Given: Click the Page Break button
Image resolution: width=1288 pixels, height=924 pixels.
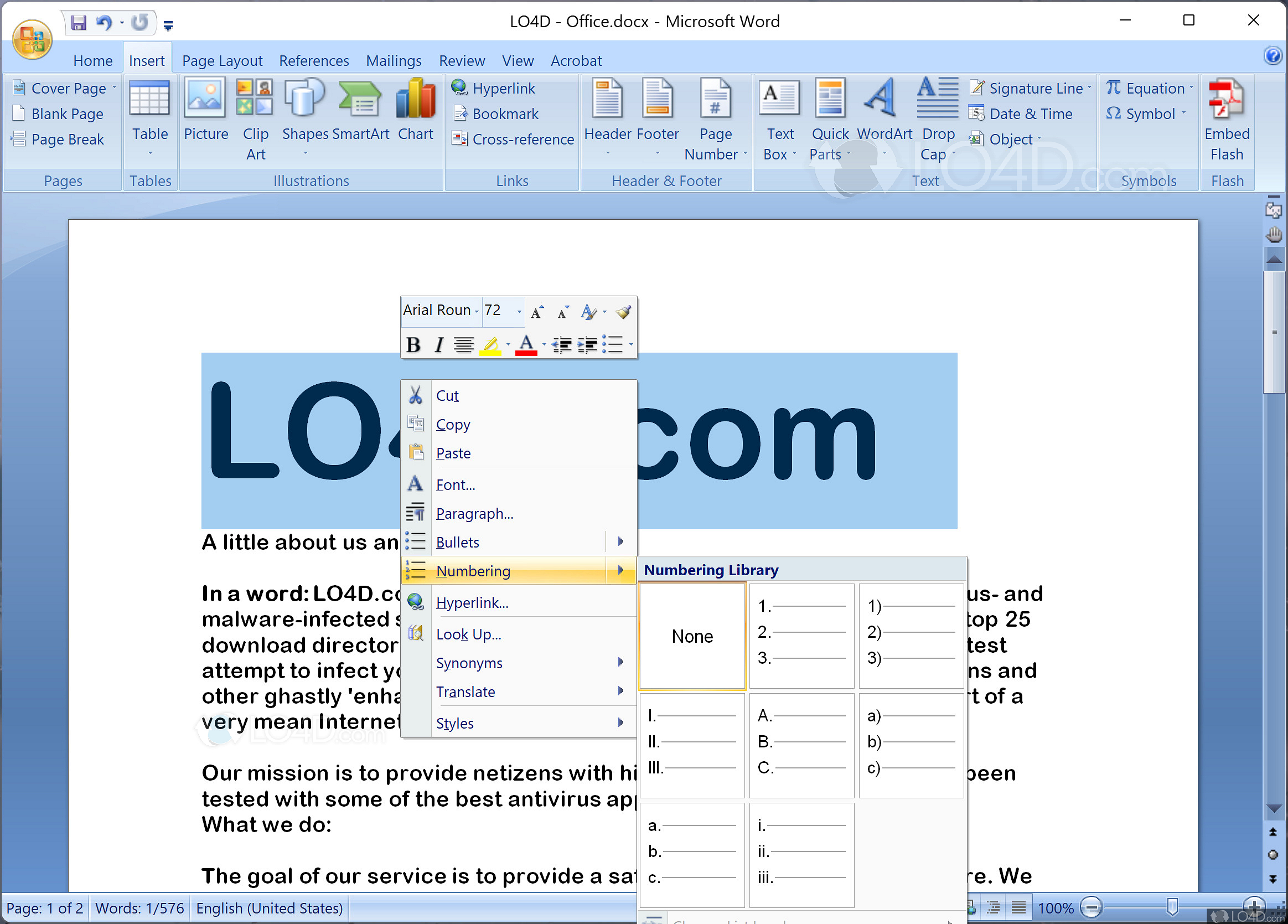Looking at the screenshot, I should tap(67, 139).
